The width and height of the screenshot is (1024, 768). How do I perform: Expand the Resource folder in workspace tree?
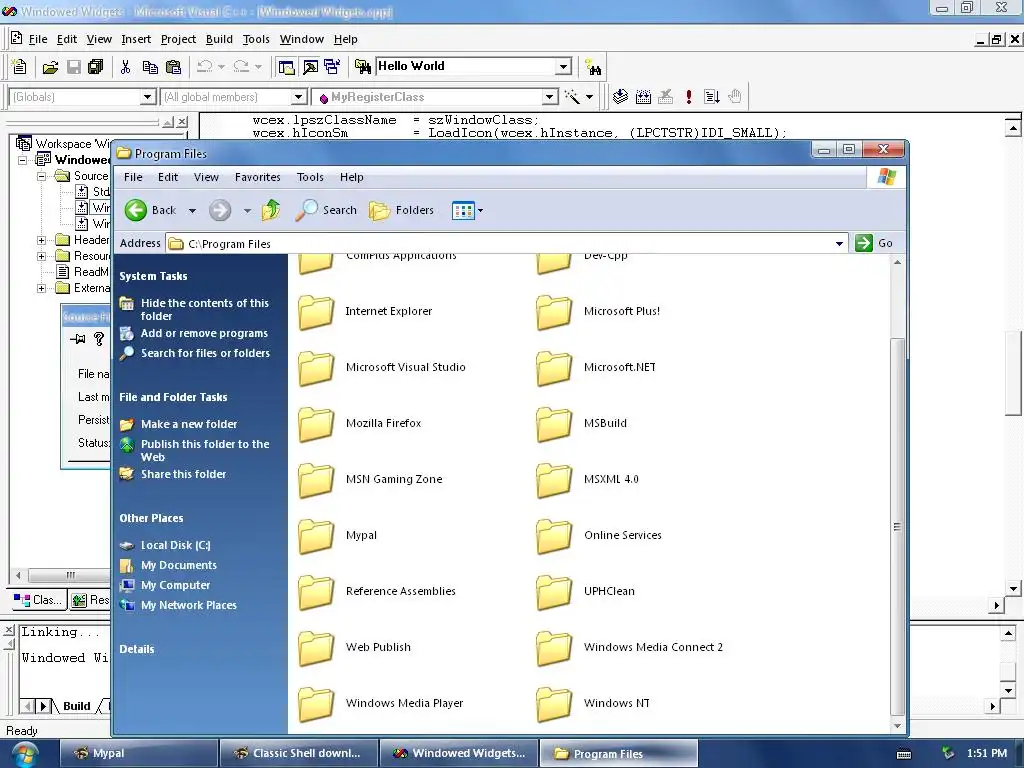tap(41, 256)
